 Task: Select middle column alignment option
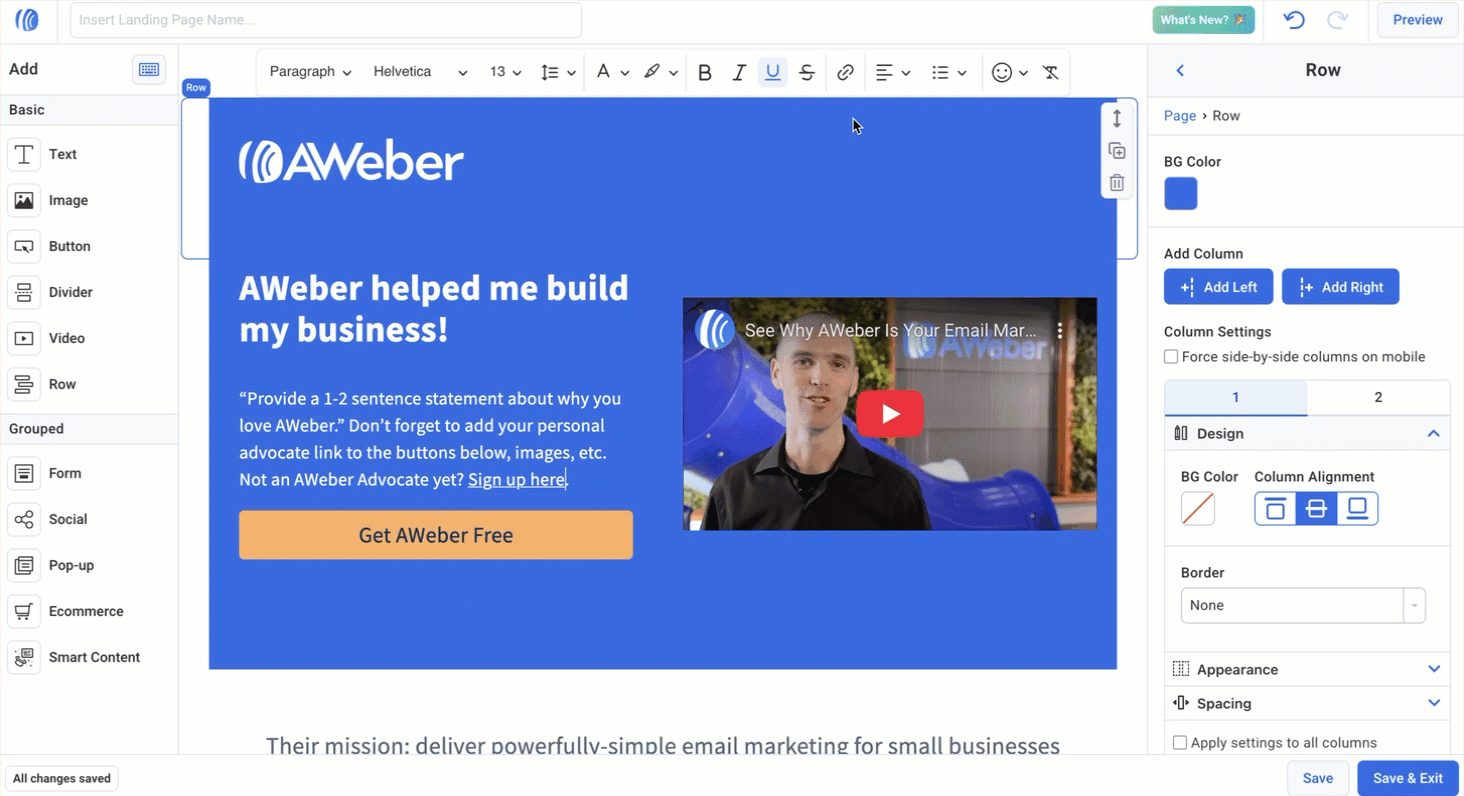(1316, 509)
